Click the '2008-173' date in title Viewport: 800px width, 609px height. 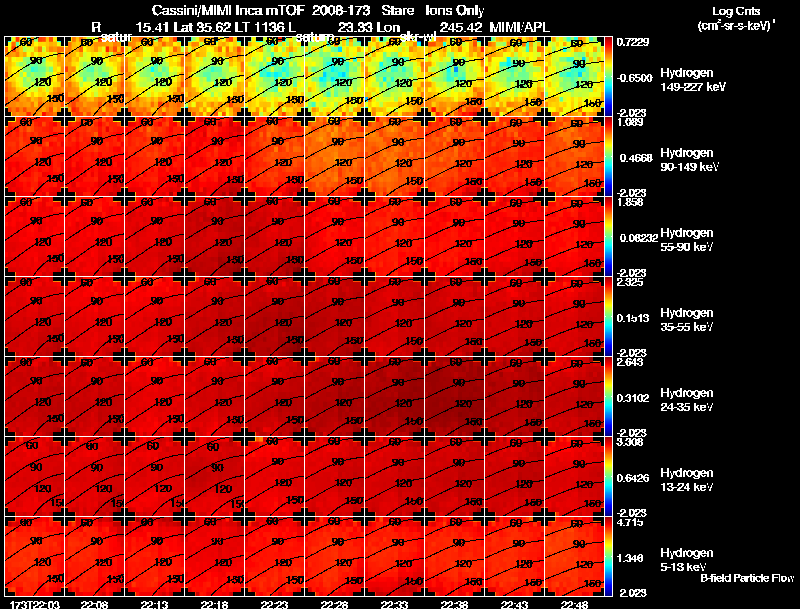point(341,10)
